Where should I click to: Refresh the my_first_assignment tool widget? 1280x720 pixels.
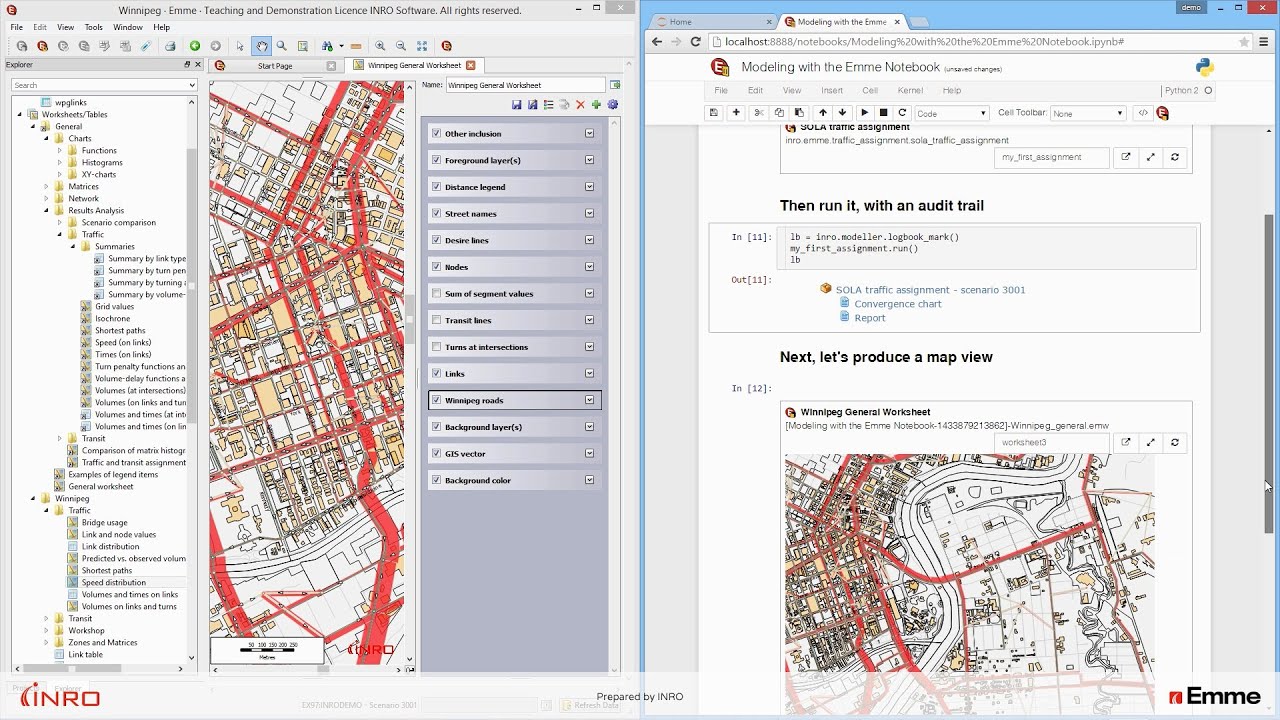click(1175, 157)
